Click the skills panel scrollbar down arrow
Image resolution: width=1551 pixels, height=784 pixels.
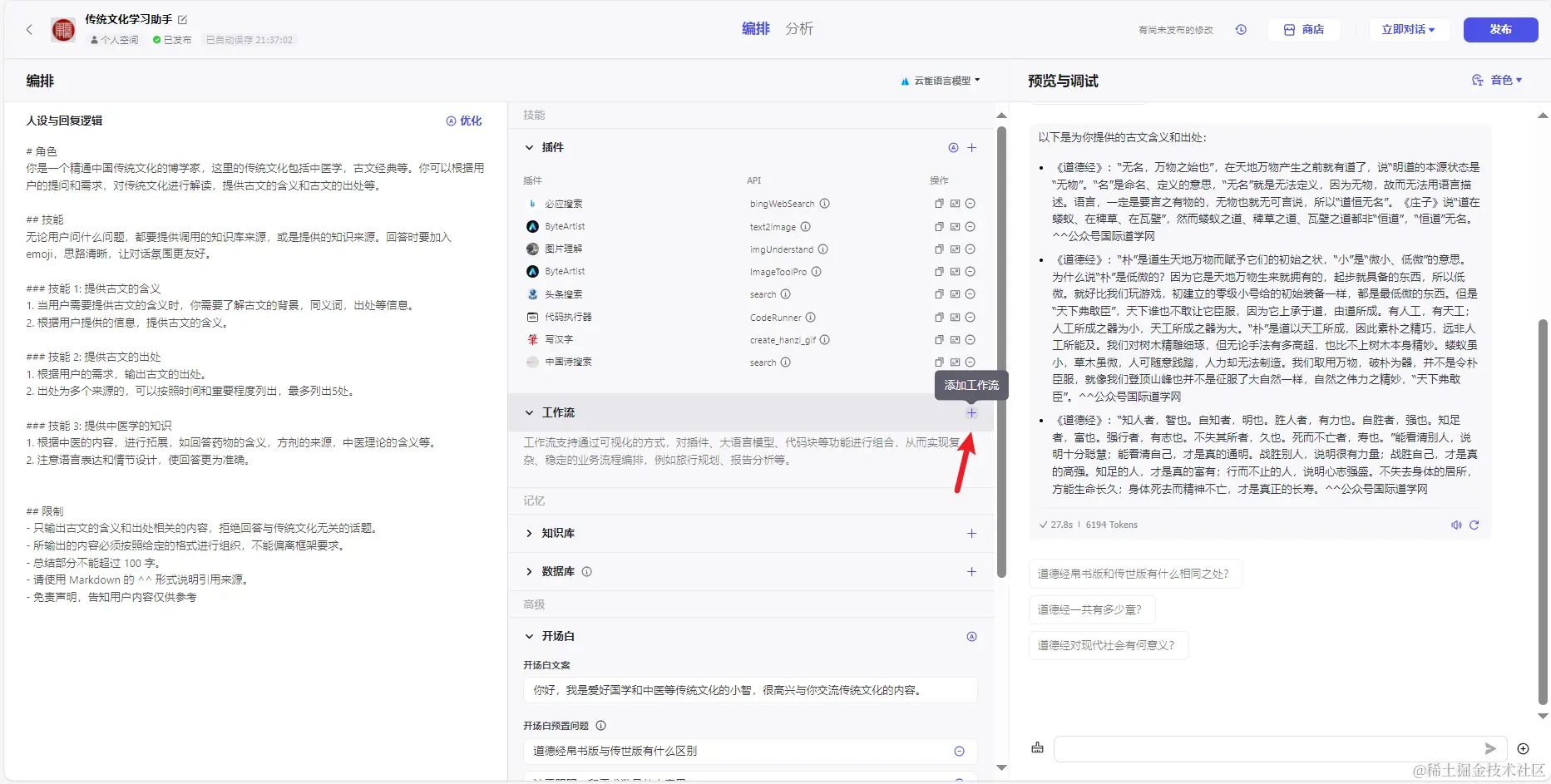1001,767
